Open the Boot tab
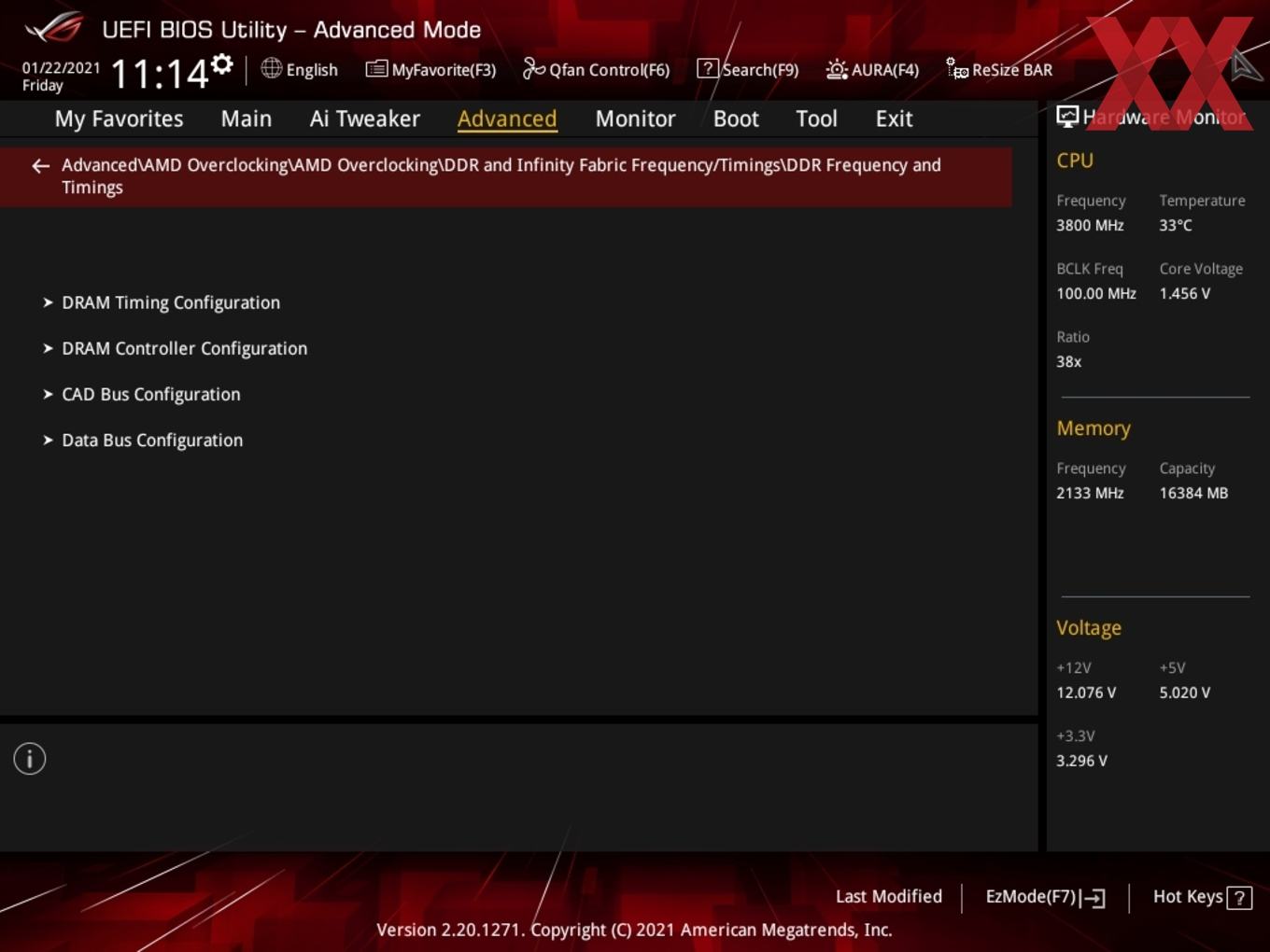This screenshot has height=952, width=1270. click(x=736, y=119)
